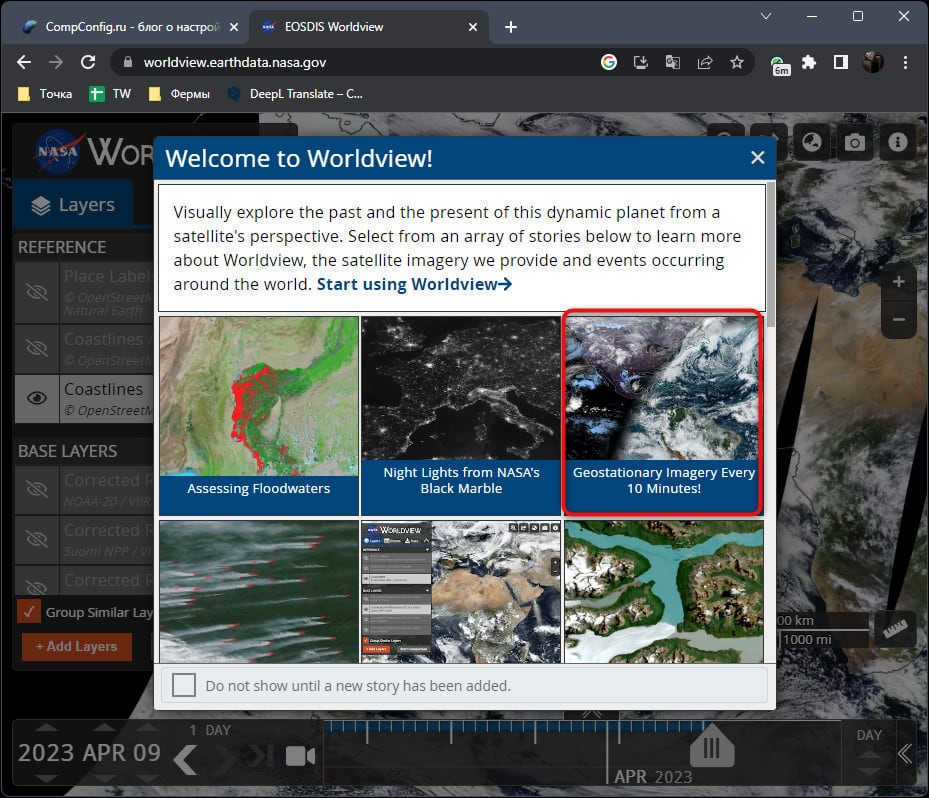
Task: Open a new browser tab
Action: point(511,27)
